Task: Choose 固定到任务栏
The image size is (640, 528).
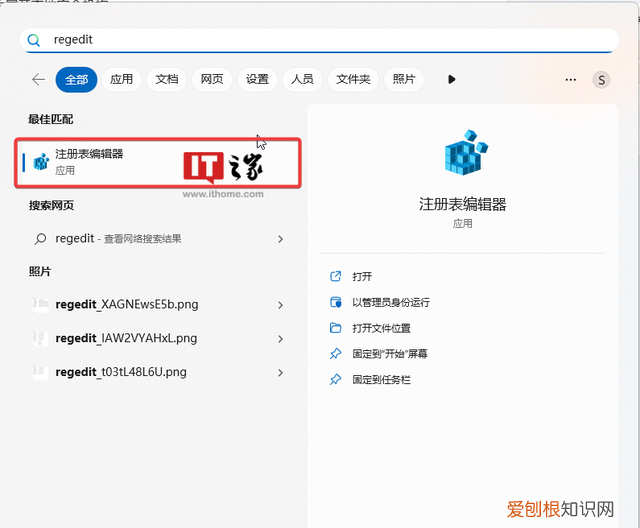Action: tap(381, 380)
